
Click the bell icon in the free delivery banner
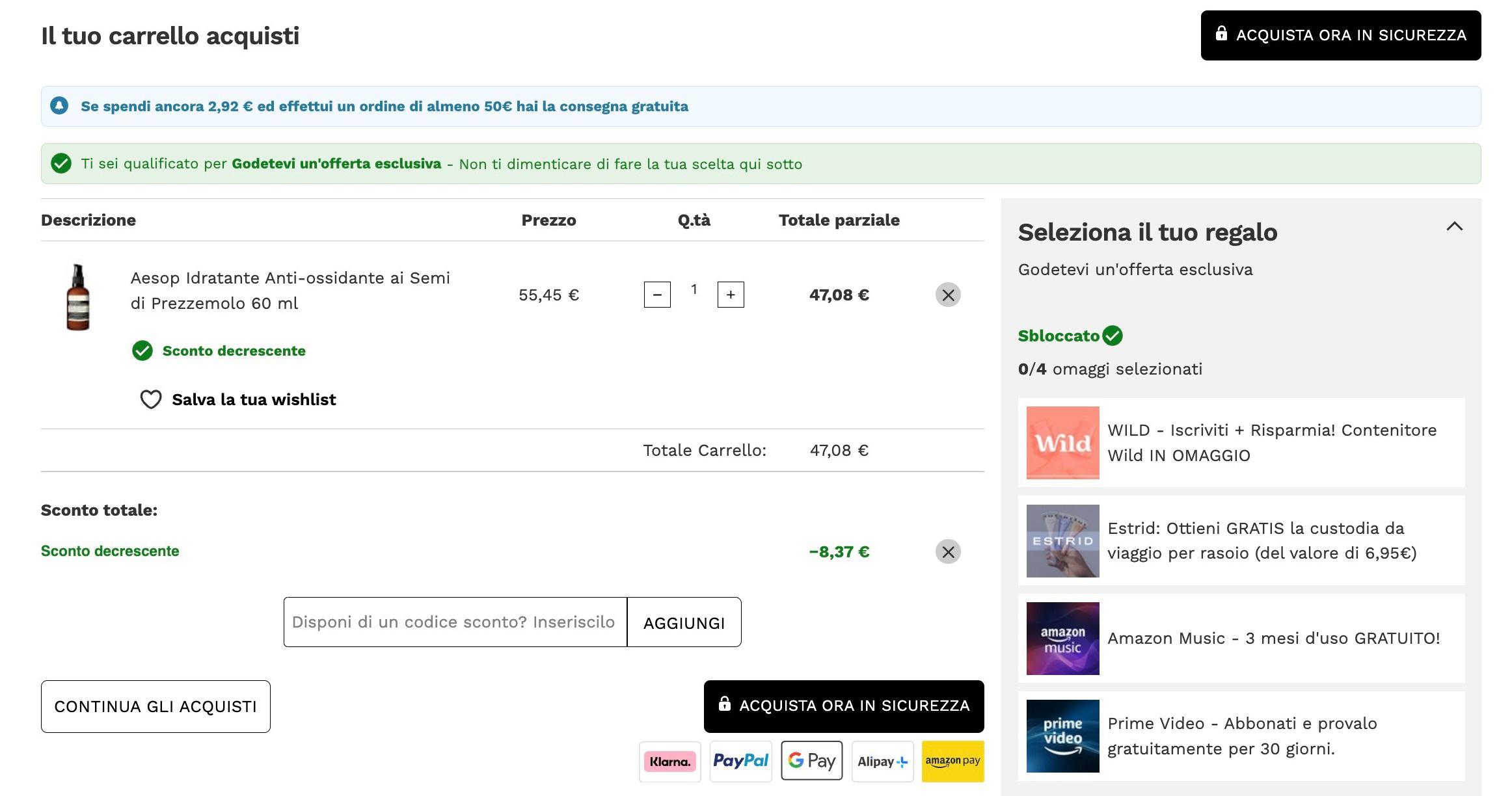coord(59,105)
